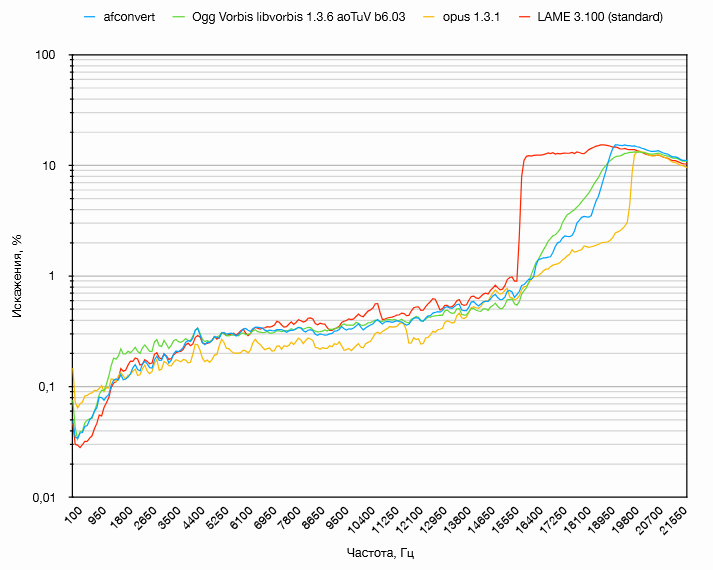Select the 'Искажения, %' vertical axis title
713x570 pixels.
click(x=17, y=275)
